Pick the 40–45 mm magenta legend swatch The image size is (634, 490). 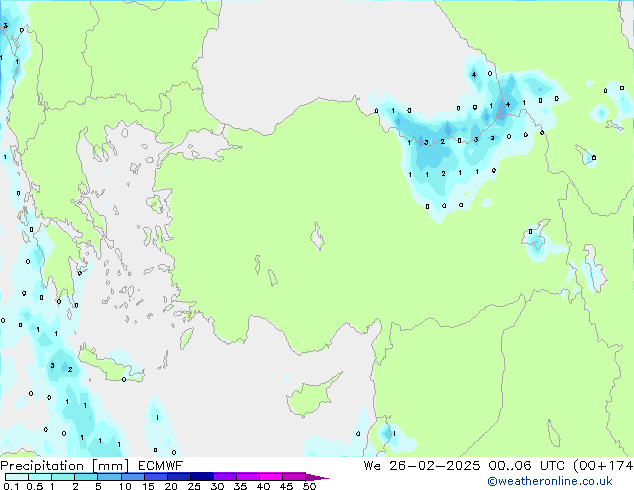click(x=271, y=477)
